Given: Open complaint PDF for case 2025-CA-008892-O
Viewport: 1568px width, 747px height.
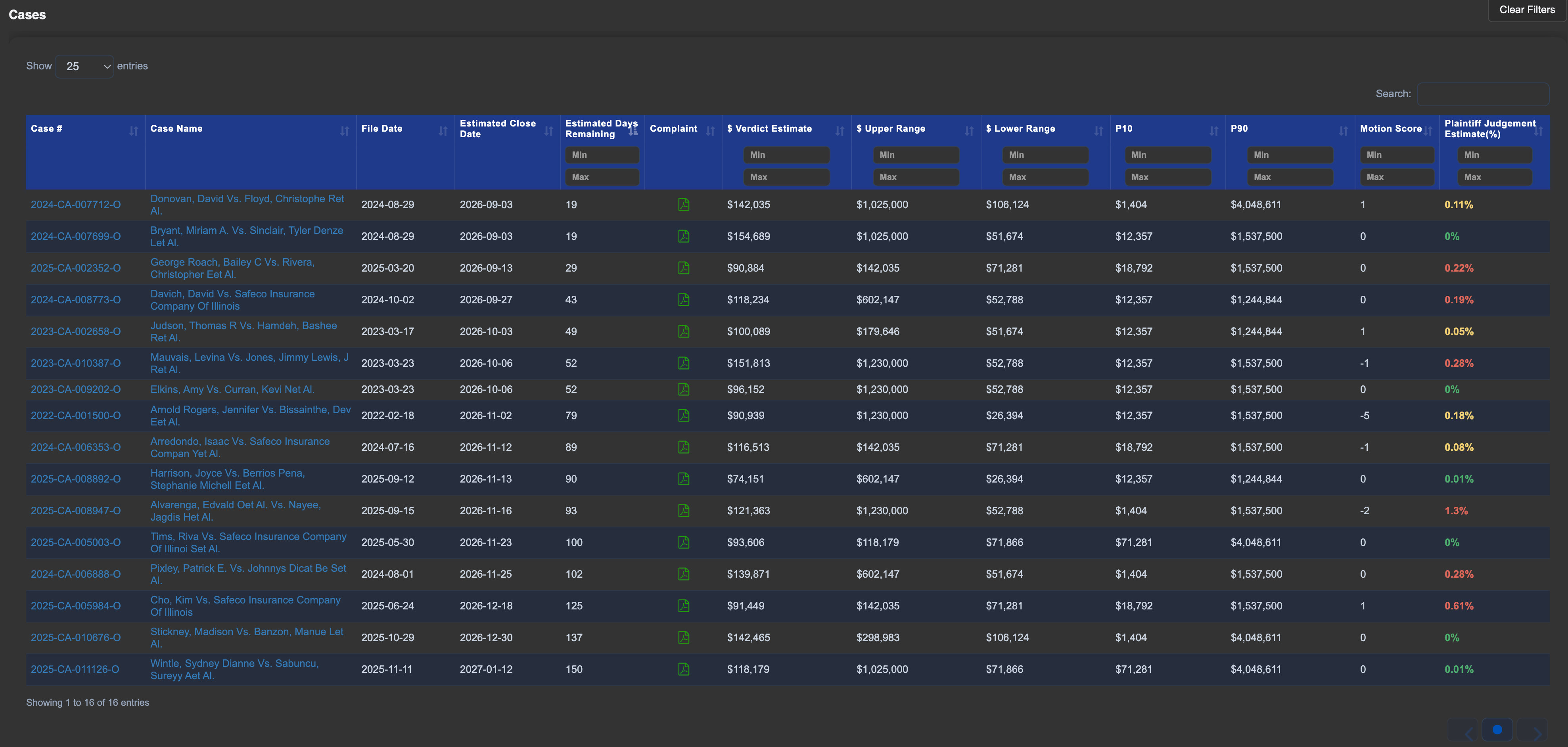Looking at the screenshot, I should pyautogui.click(x=684, y=479).
